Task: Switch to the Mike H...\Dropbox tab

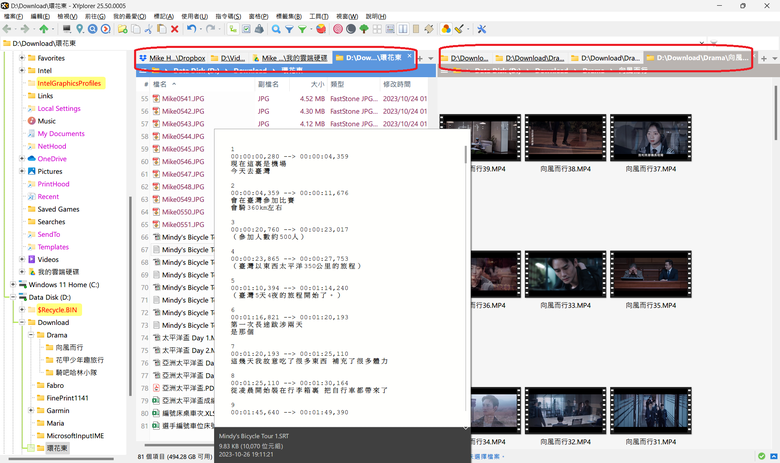Action: 172,58
